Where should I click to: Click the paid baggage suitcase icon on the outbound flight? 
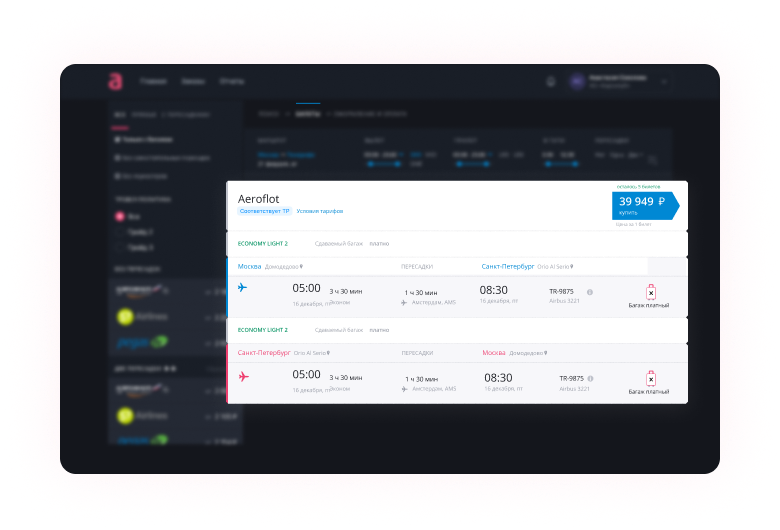(x=651, y=292)
